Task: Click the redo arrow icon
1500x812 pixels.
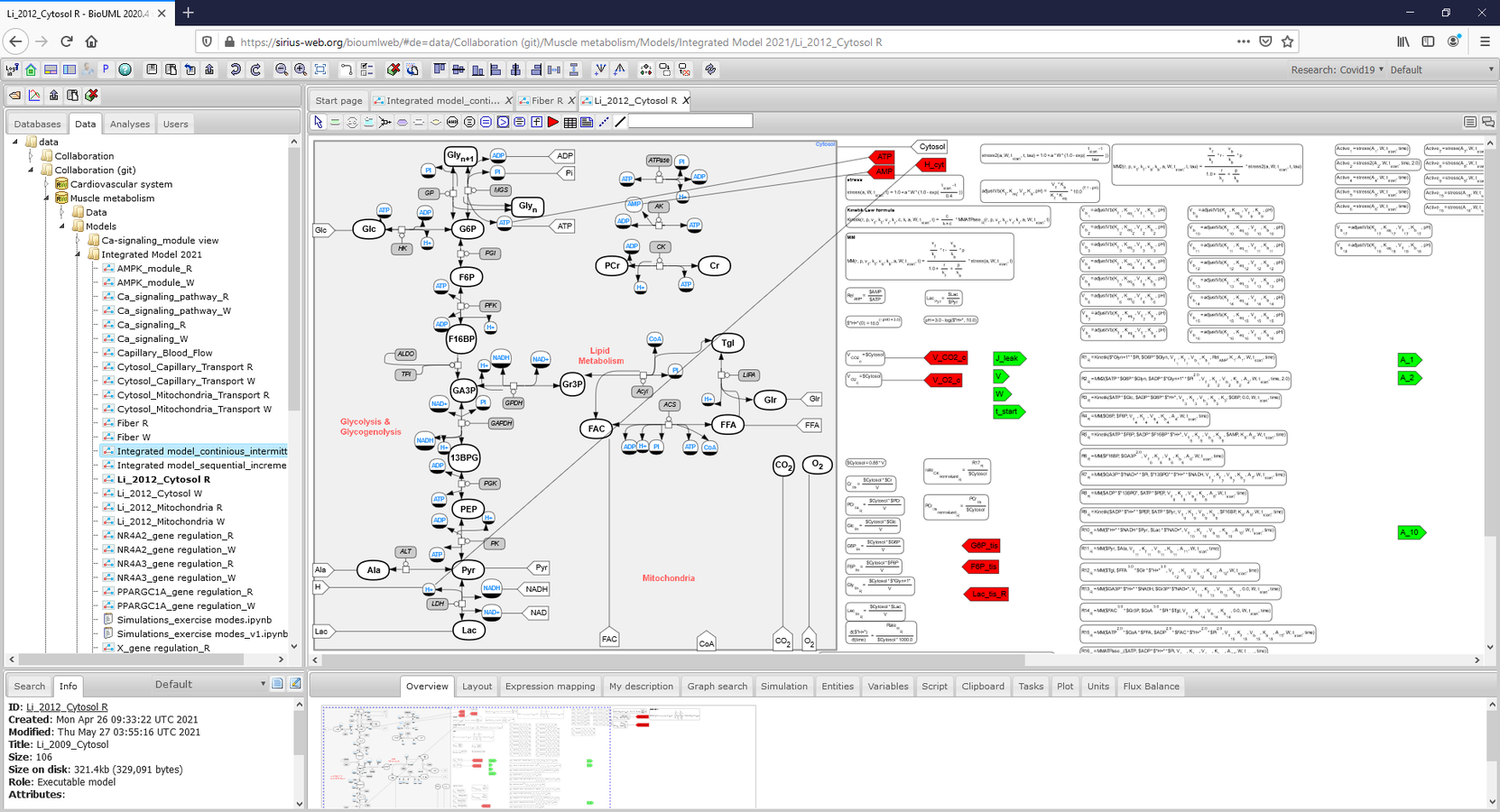Action: click(x=255, y=69)
